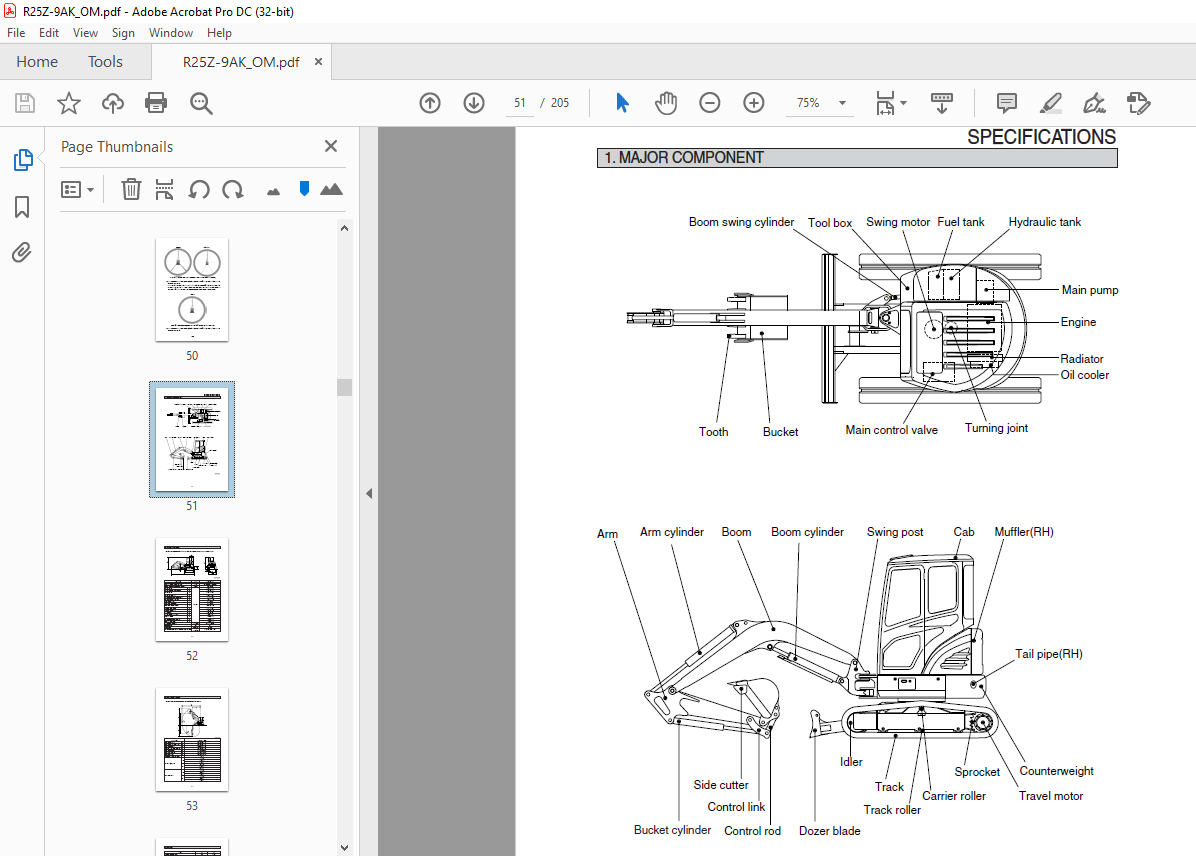Open the Sign menu
Screen dimensions: 1196x856
[123, 33]
